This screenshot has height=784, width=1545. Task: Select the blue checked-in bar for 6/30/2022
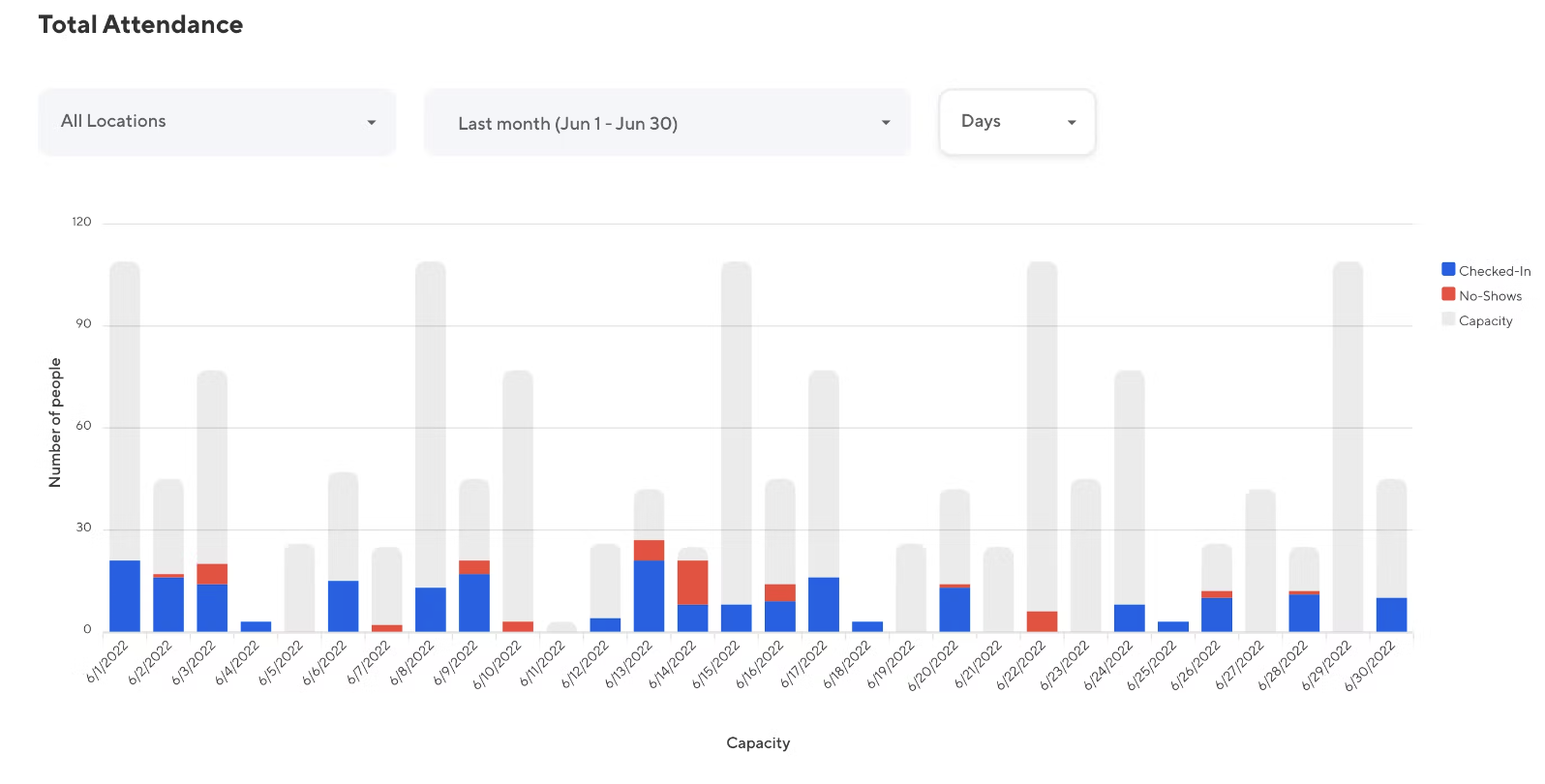click(1391, 614)
